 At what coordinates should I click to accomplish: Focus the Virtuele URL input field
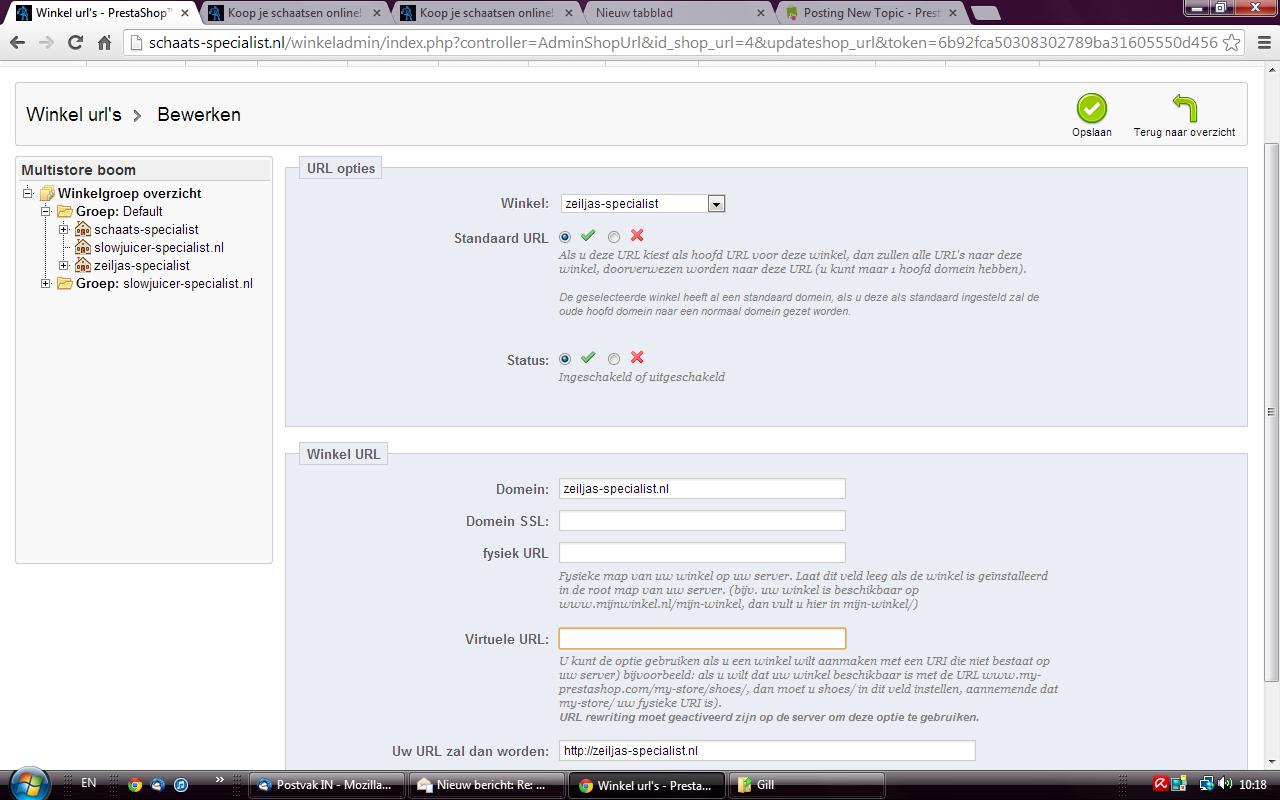coord(702,639)
